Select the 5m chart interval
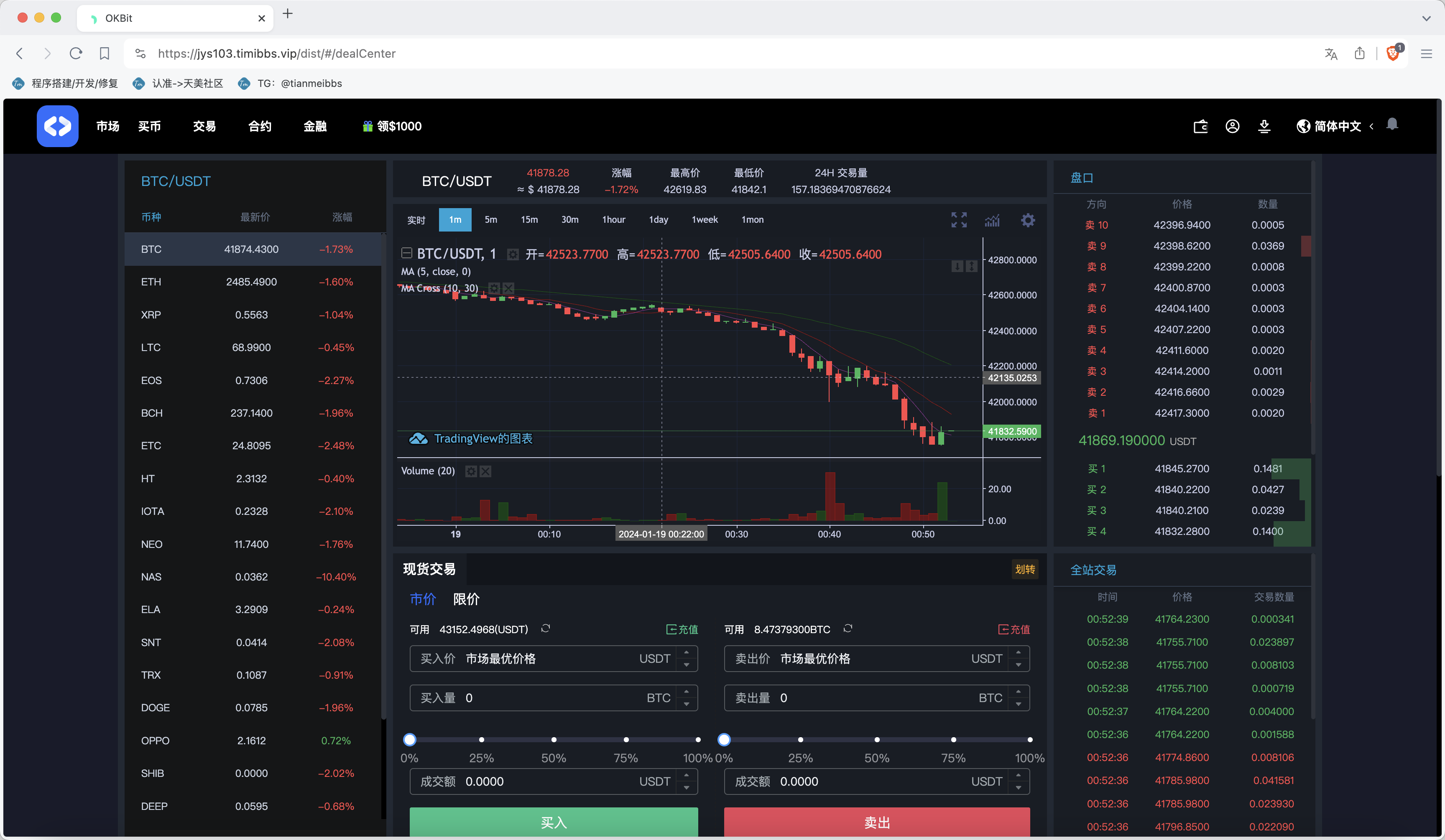Screen dimensions: 1445x840 tap(491, 220)
